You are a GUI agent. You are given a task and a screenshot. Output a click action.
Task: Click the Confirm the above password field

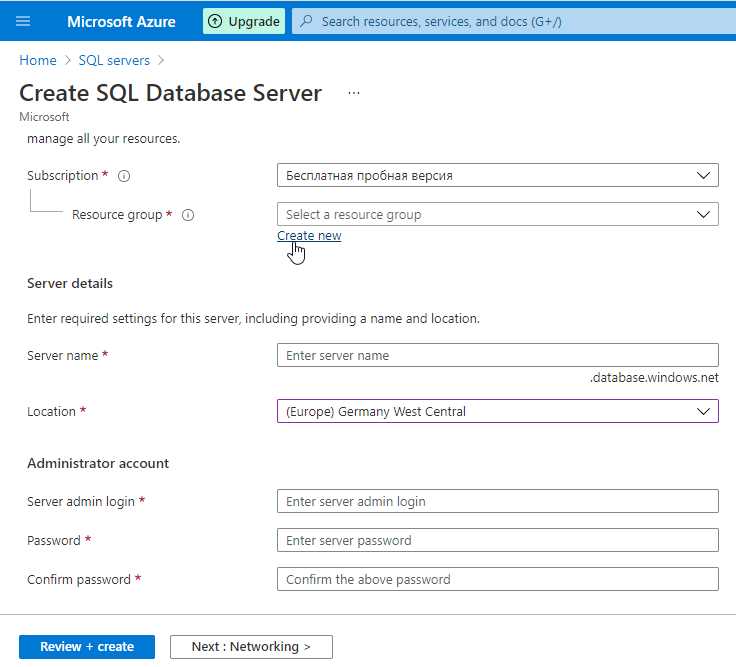point(498,579)
